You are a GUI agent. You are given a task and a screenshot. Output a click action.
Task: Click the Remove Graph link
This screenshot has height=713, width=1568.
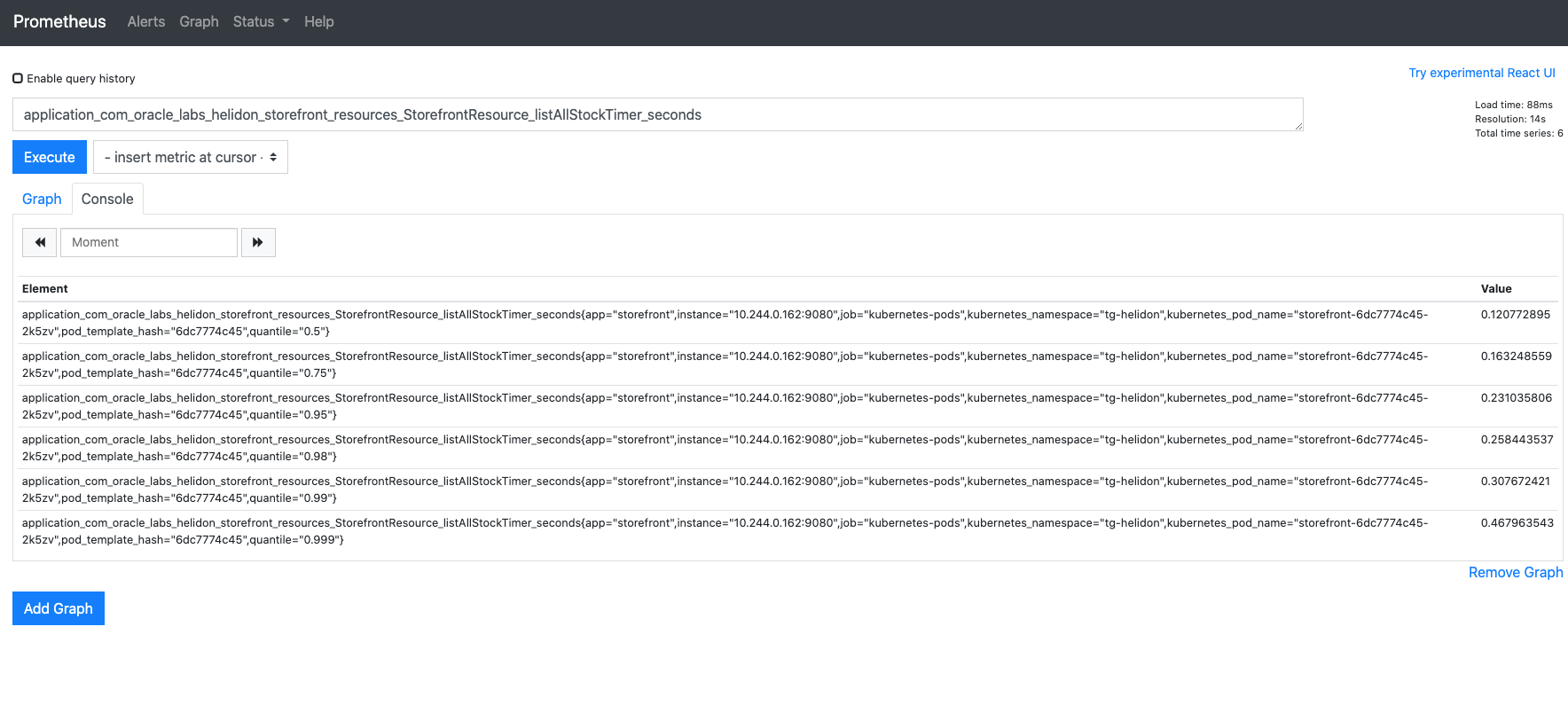(x=1516, y=572)
